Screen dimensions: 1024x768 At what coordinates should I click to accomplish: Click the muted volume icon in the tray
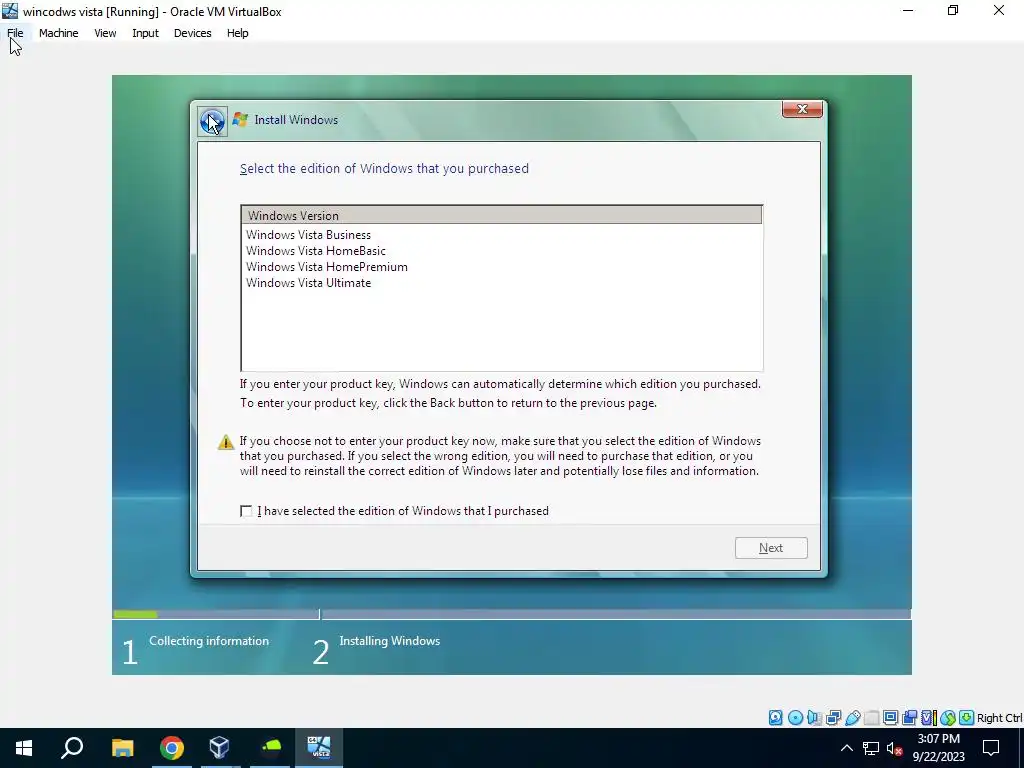pos(895,748)
